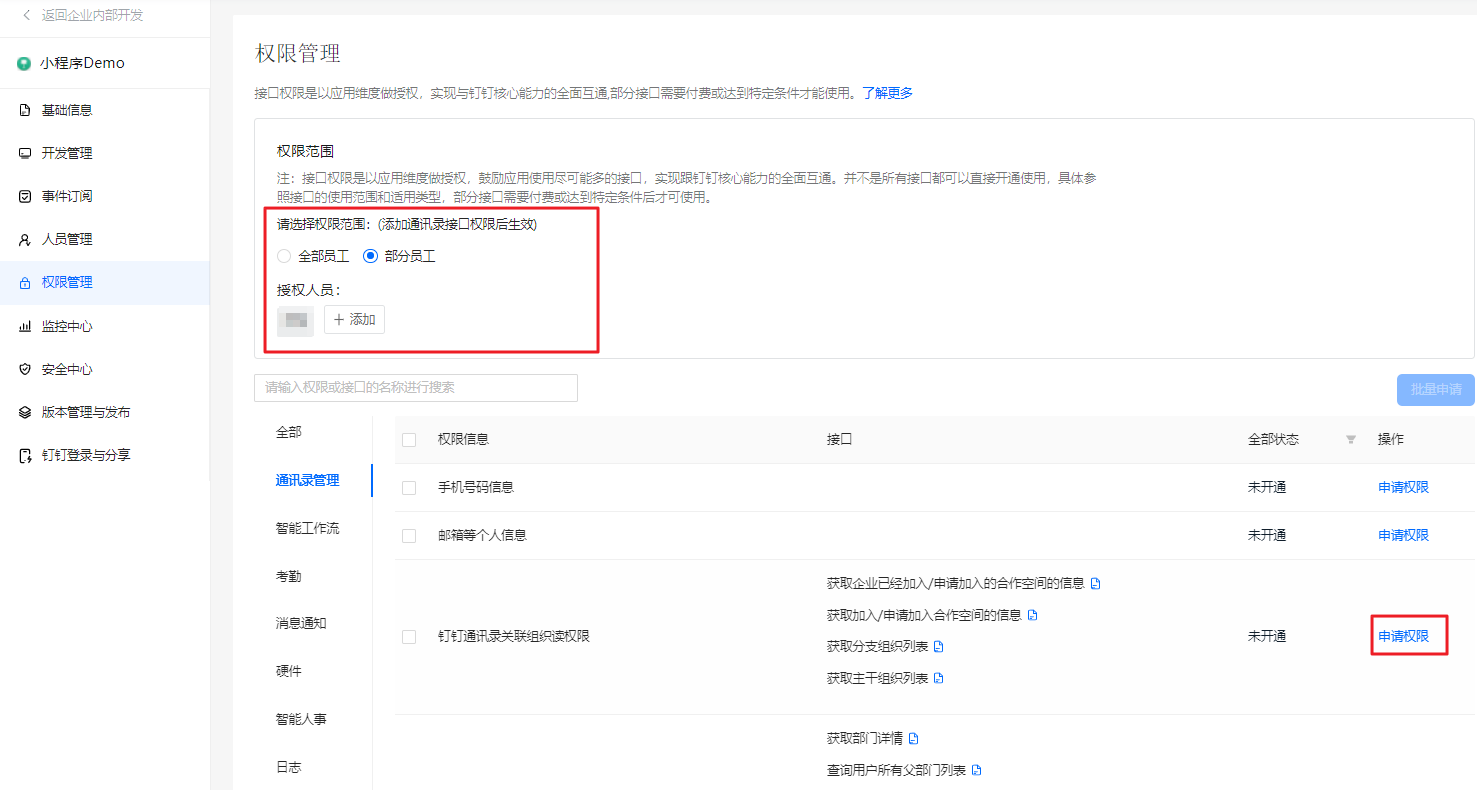1477x790 pixels.
Task: Click the 未开通 status for 邮箱等个人信息
Action: click(x=1267, y=536)
